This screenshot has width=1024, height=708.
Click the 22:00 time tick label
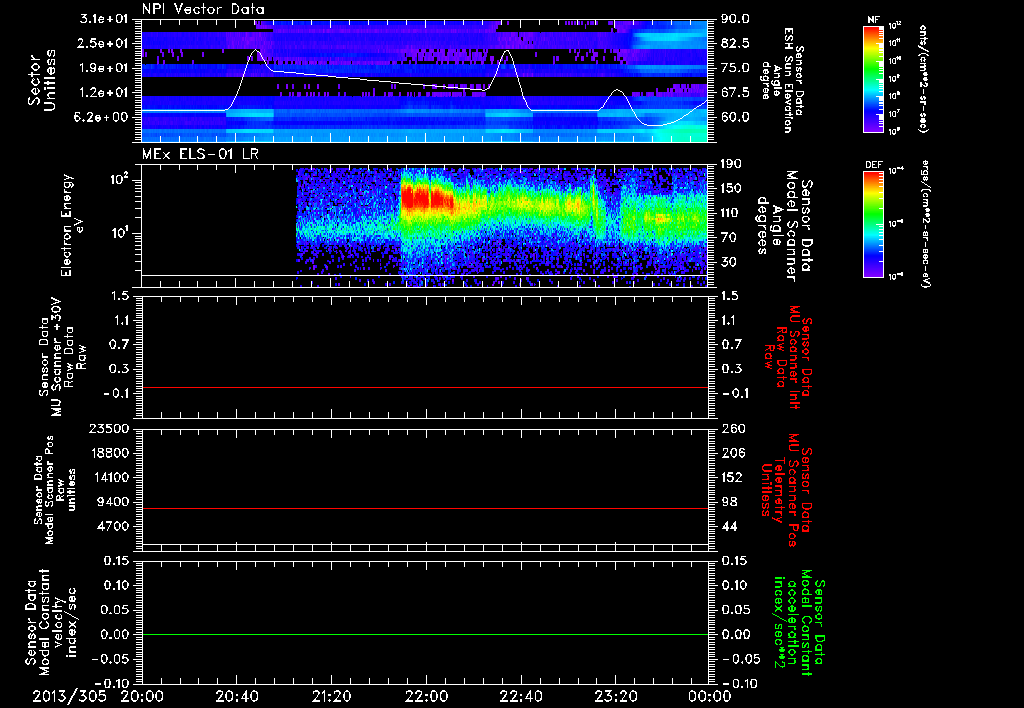coord(426,696)
